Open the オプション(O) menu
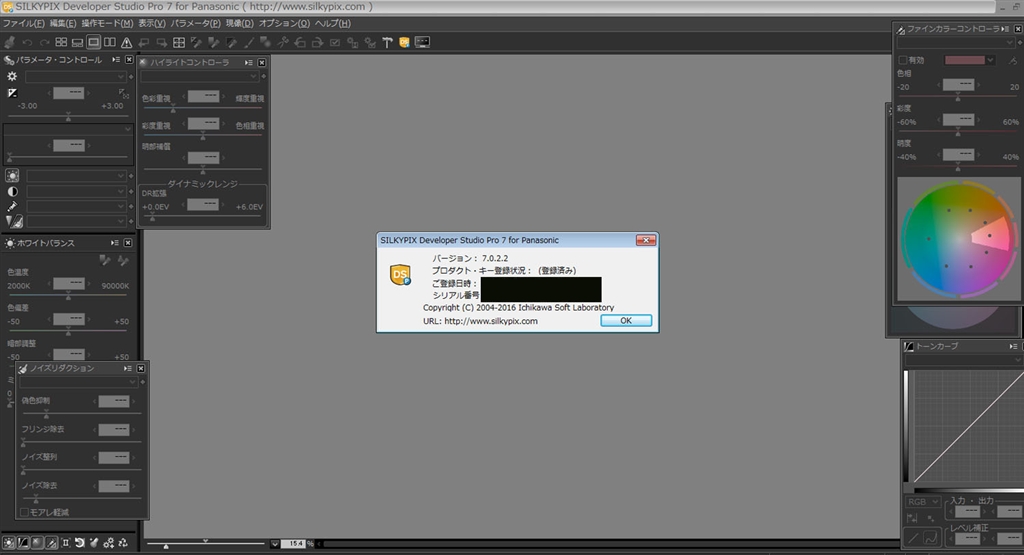 (x=284, y=24)
